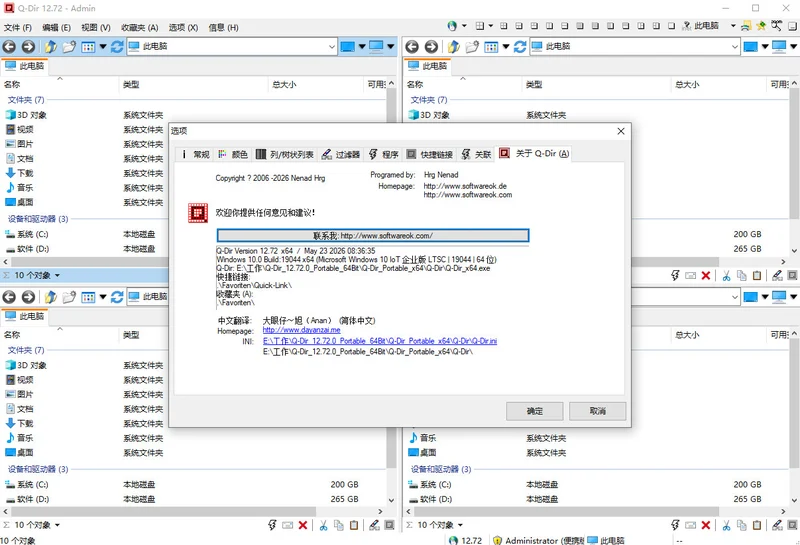Open the 编辑 (E) menu

pyautogui.click(x=56, y=28)
